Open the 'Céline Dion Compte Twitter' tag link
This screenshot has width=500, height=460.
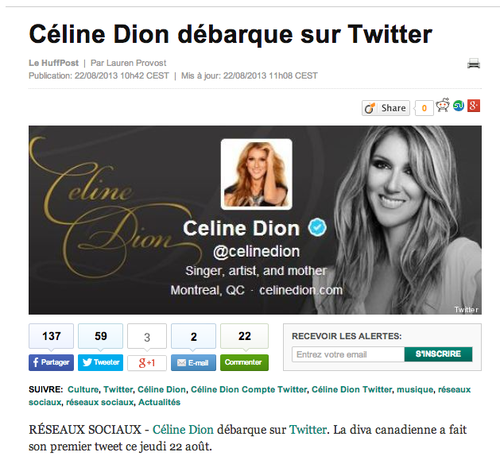(249, 389)
